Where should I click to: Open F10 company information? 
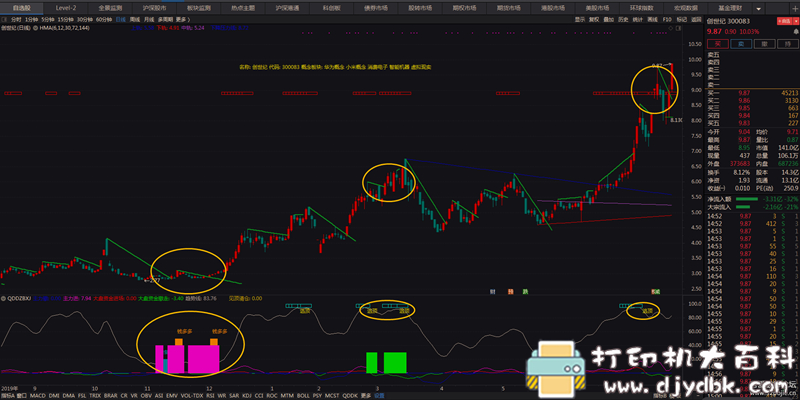[x=667, y=20]
